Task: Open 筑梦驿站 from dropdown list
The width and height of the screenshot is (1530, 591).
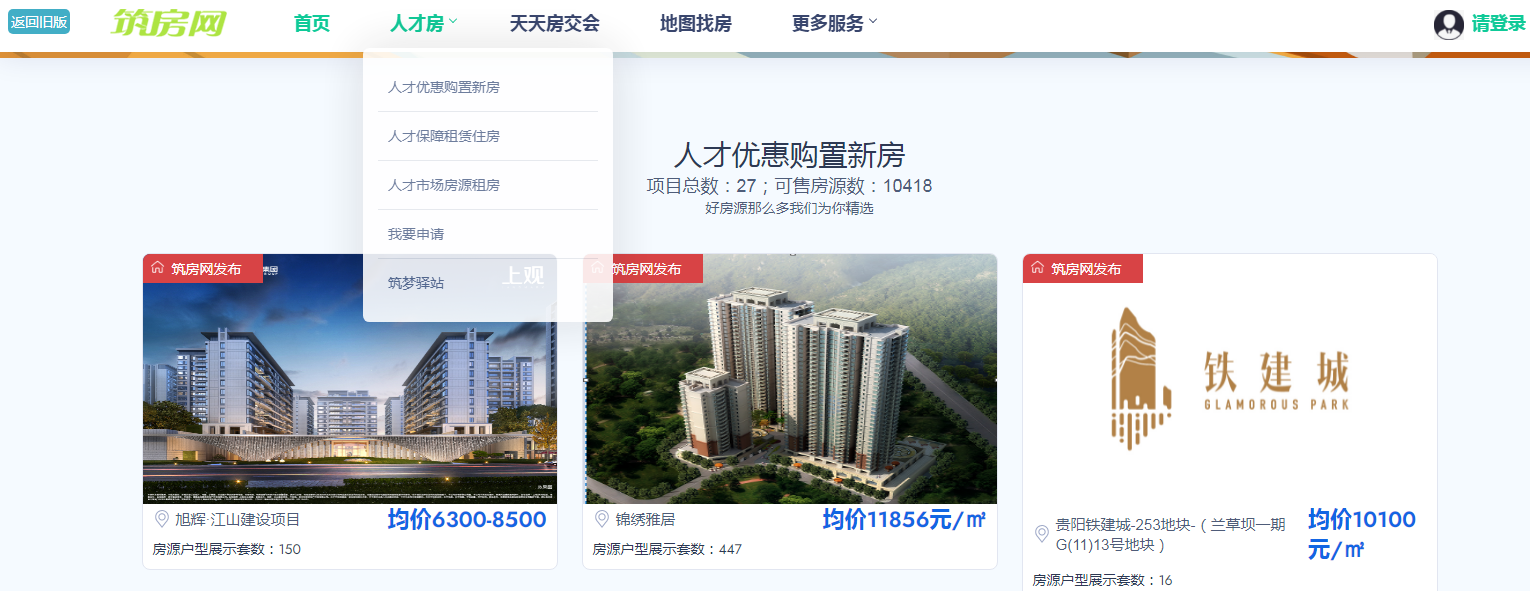Action: pyautogui.click(x=416, y=283)
